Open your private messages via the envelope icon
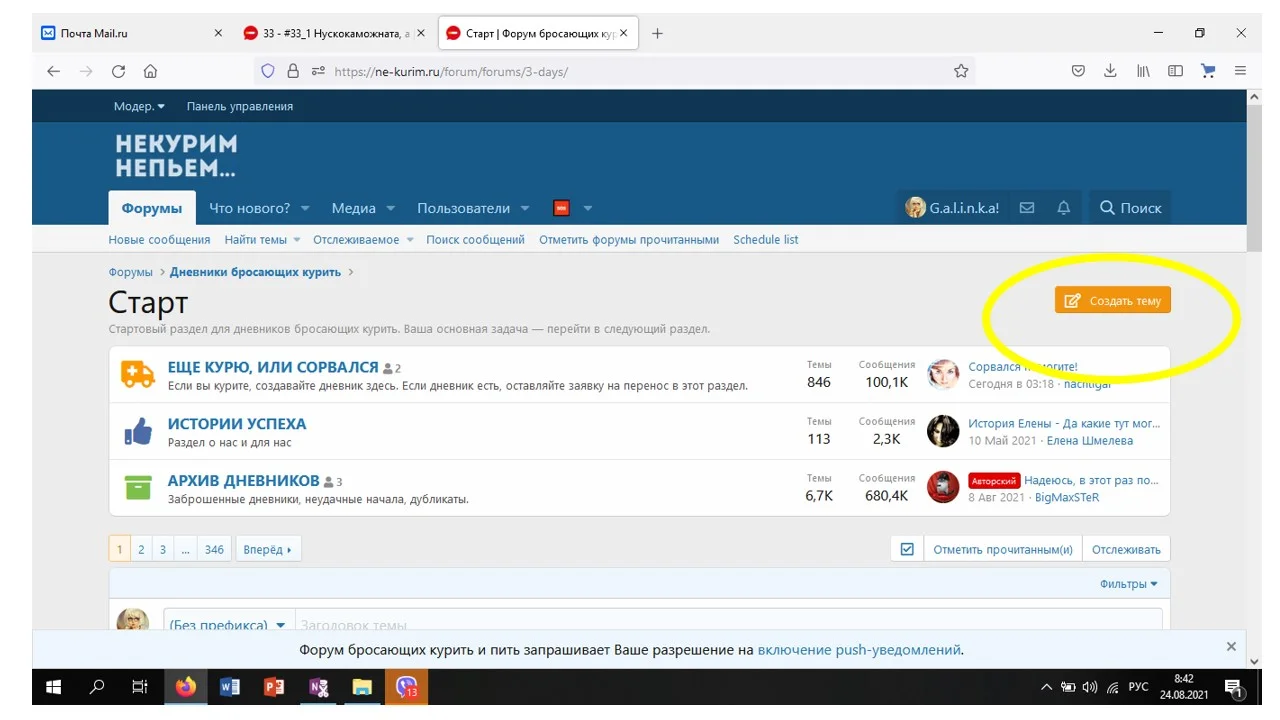1280x720 pixels. (1027, 207)
